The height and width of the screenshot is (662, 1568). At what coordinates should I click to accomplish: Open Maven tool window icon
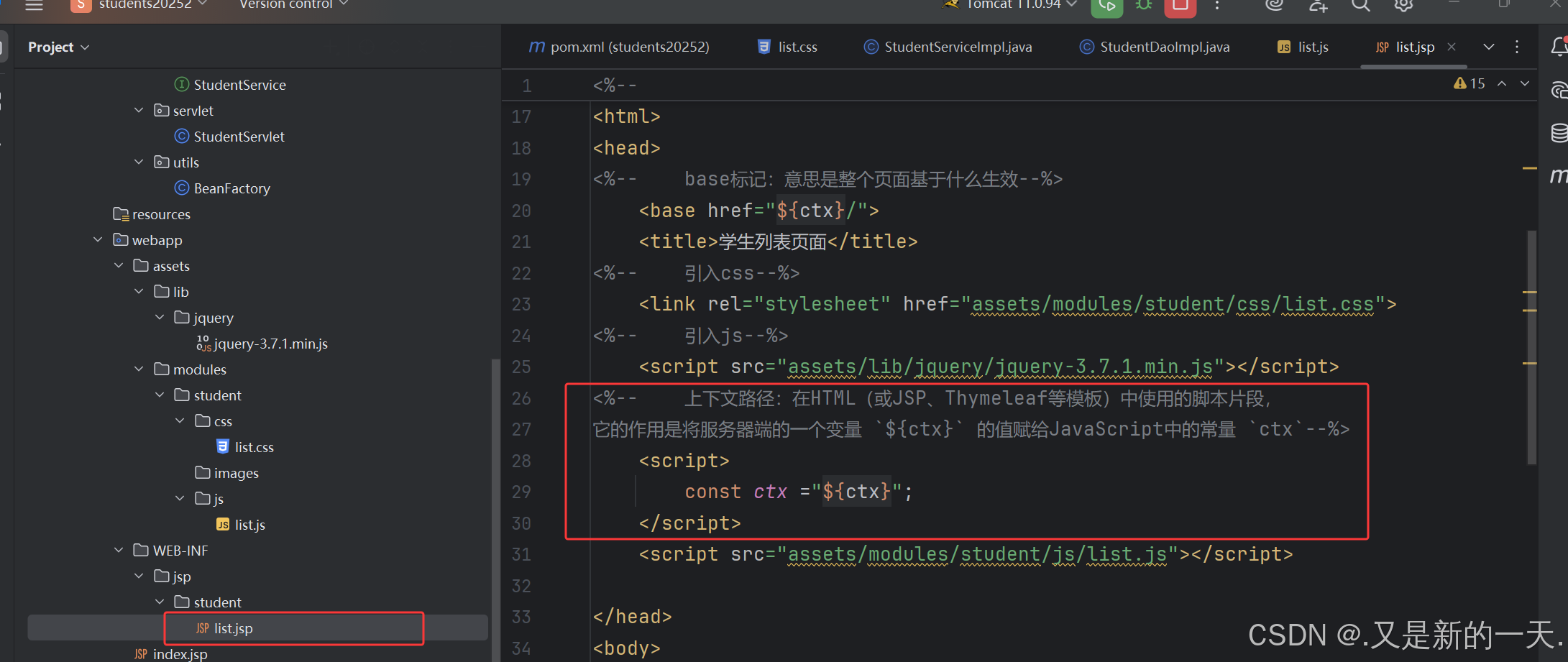(x=1558, y=175)
